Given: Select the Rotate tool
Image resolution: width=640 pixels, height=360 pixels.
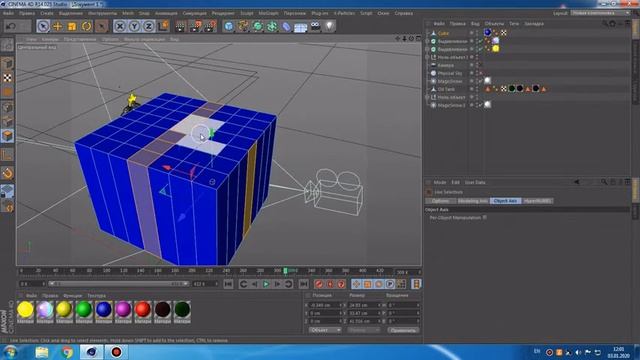Looking at the screenshot, I should 87,27.
